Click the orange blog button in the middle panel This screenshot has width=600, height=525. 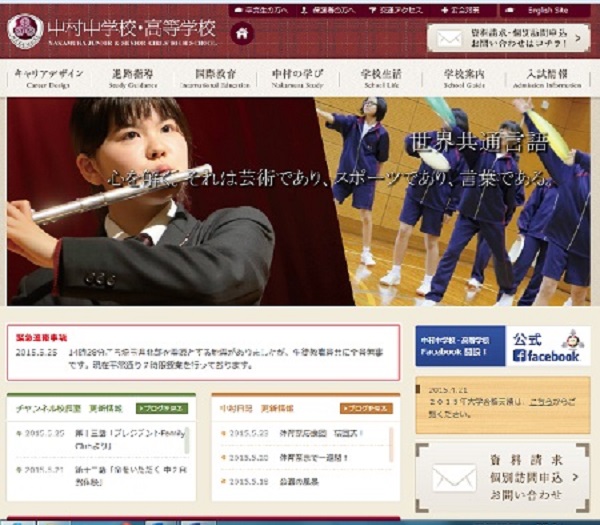pos(366,408)
